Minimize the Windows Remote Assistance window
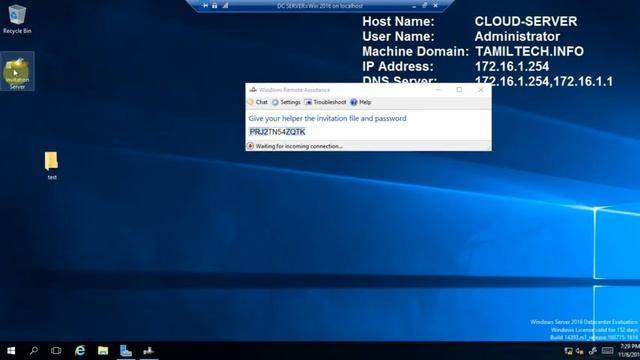This screenshot has width=640, height=360. coord(438,89)
